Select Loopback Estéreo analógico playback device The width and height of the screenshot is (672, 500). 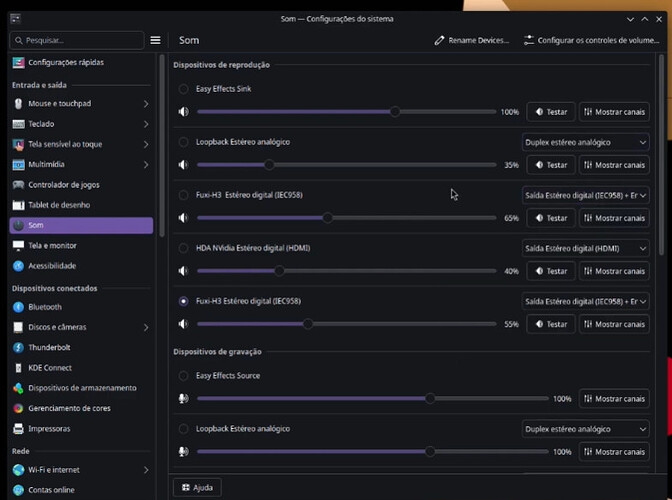183,142
